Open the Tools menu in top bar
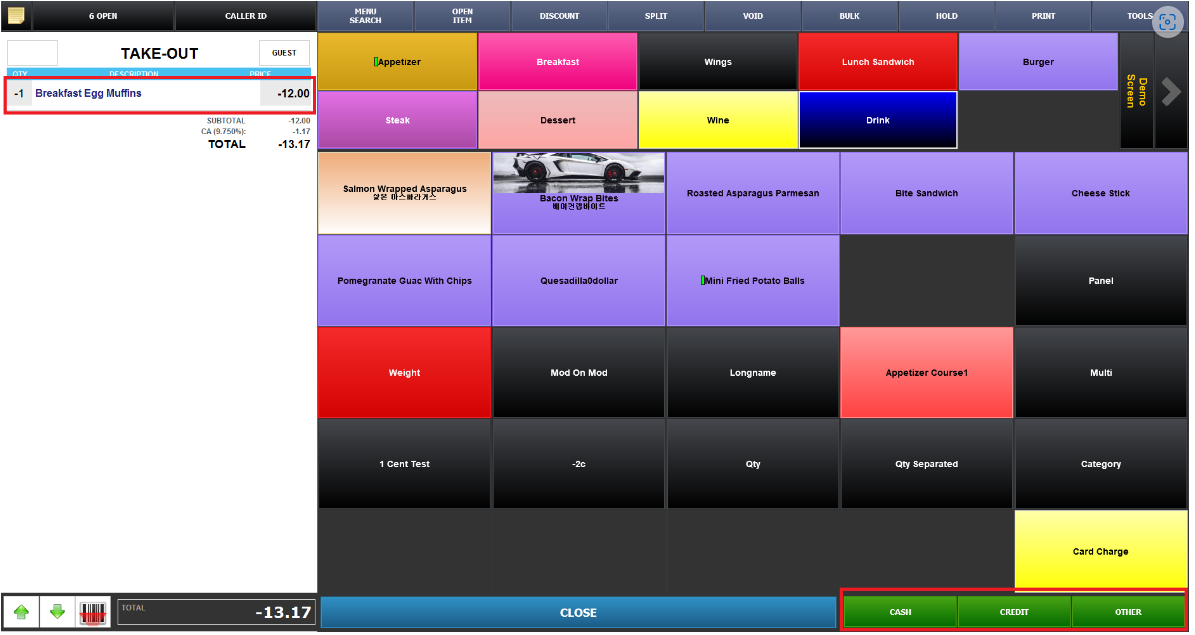The width and height of the screenshot is (1195, 635). [x=1138, y=16]
